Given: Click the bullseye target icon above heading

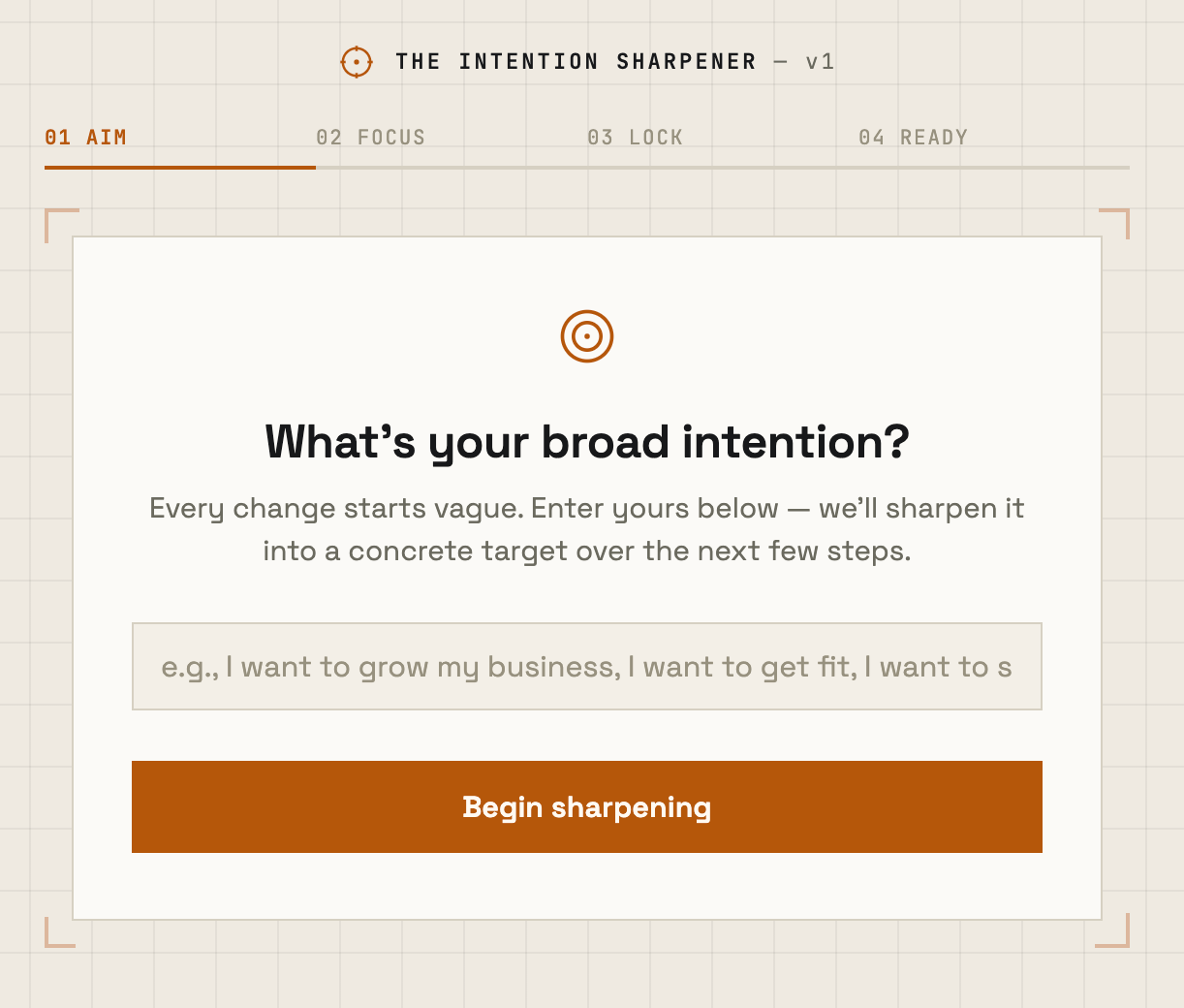Looking at the screenshot, I should (x=587, y=336).
